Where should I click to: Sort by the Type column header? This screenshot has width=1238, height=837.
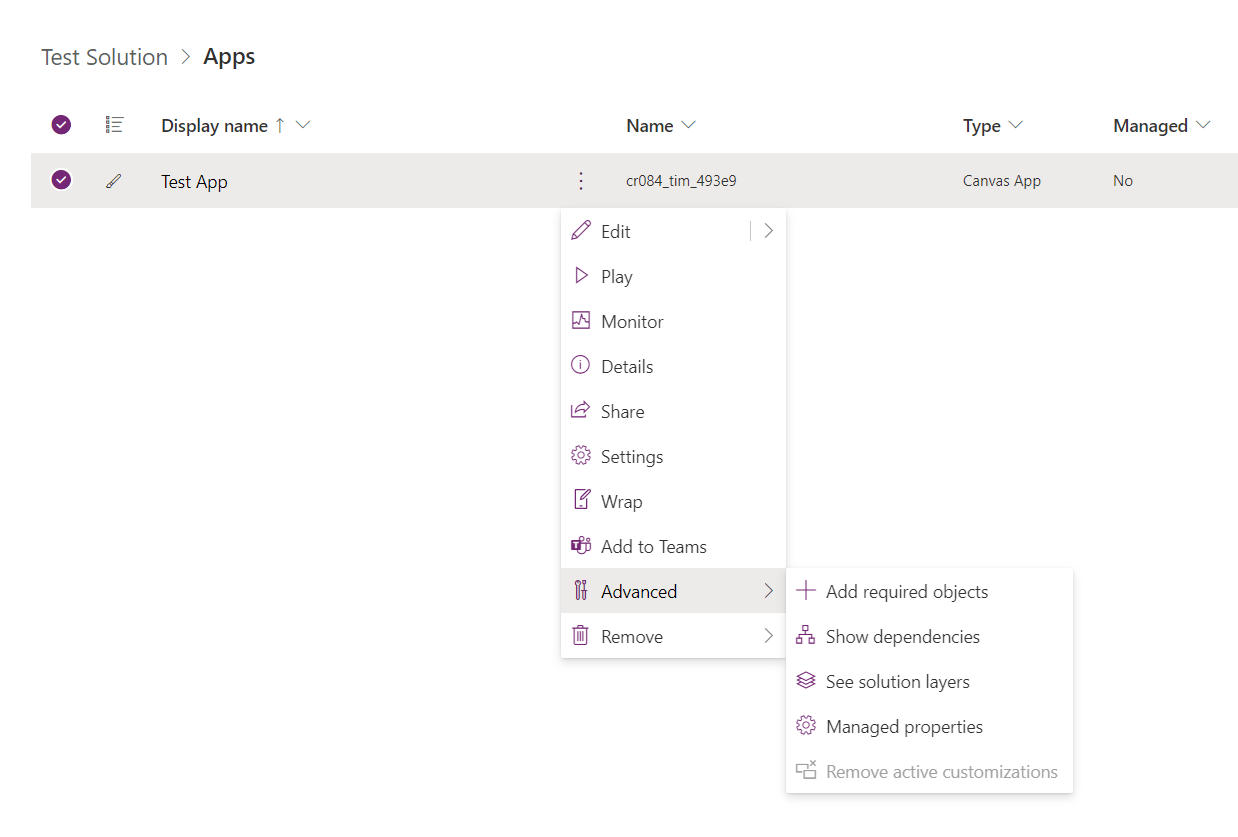pos(982,126)
